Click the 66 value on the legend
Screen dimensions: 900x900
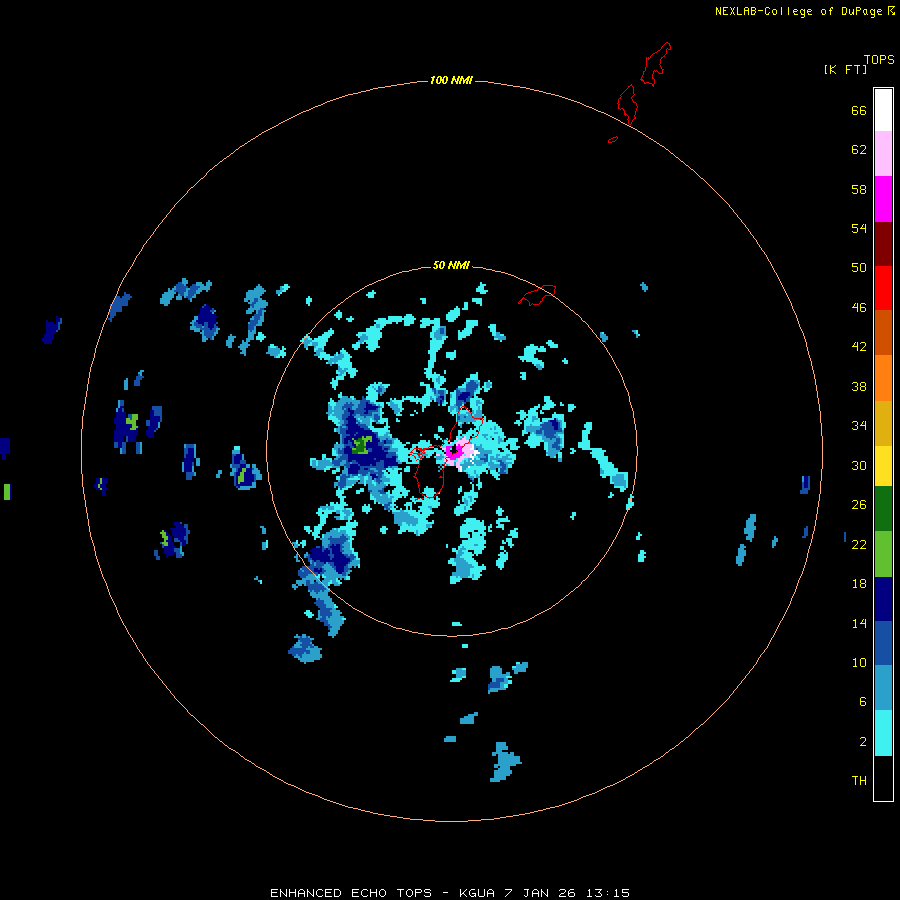click(x=859, y=110)
